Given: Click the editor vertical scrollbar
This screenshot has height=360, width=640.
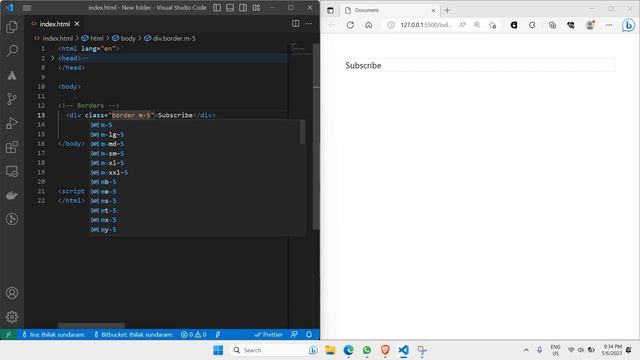Looking at the screenshot, I should [x=316, y=136].
